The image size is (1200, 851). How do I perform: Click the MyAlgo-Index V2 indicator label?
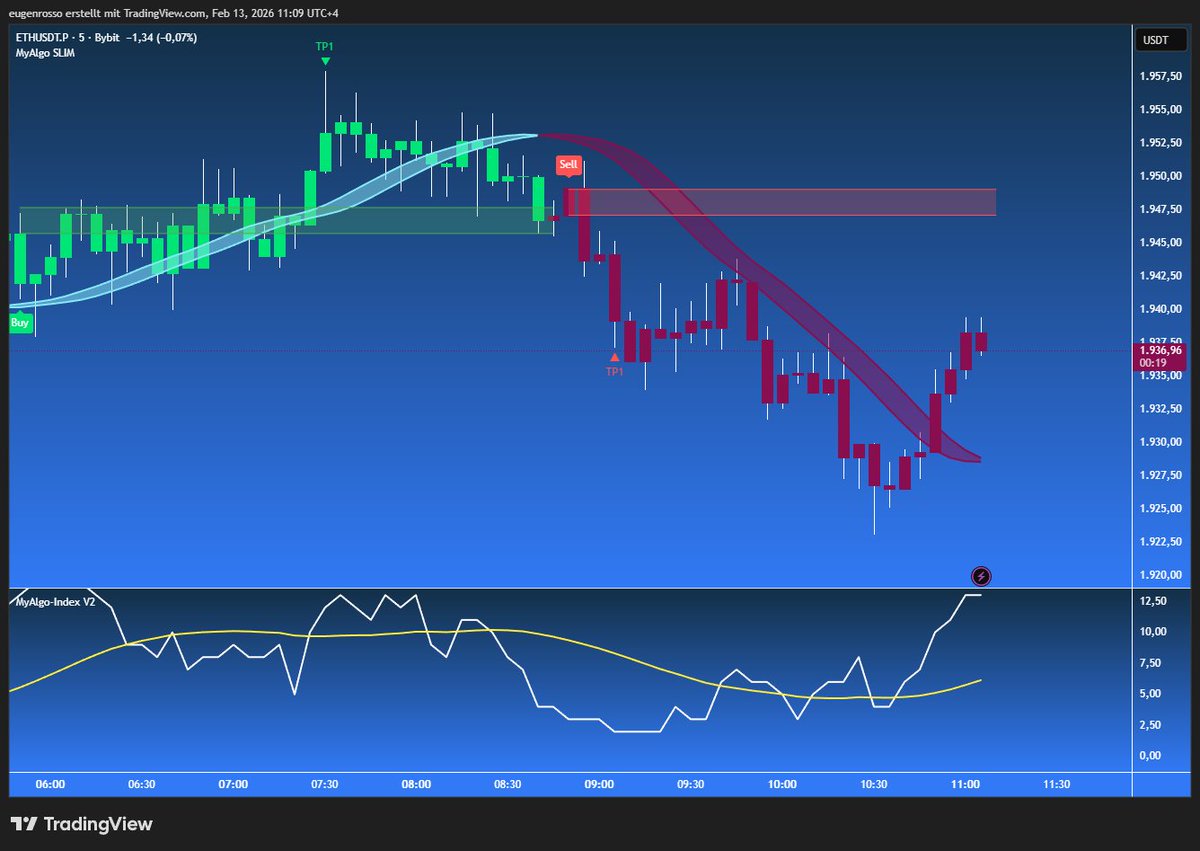click(54, 602)
